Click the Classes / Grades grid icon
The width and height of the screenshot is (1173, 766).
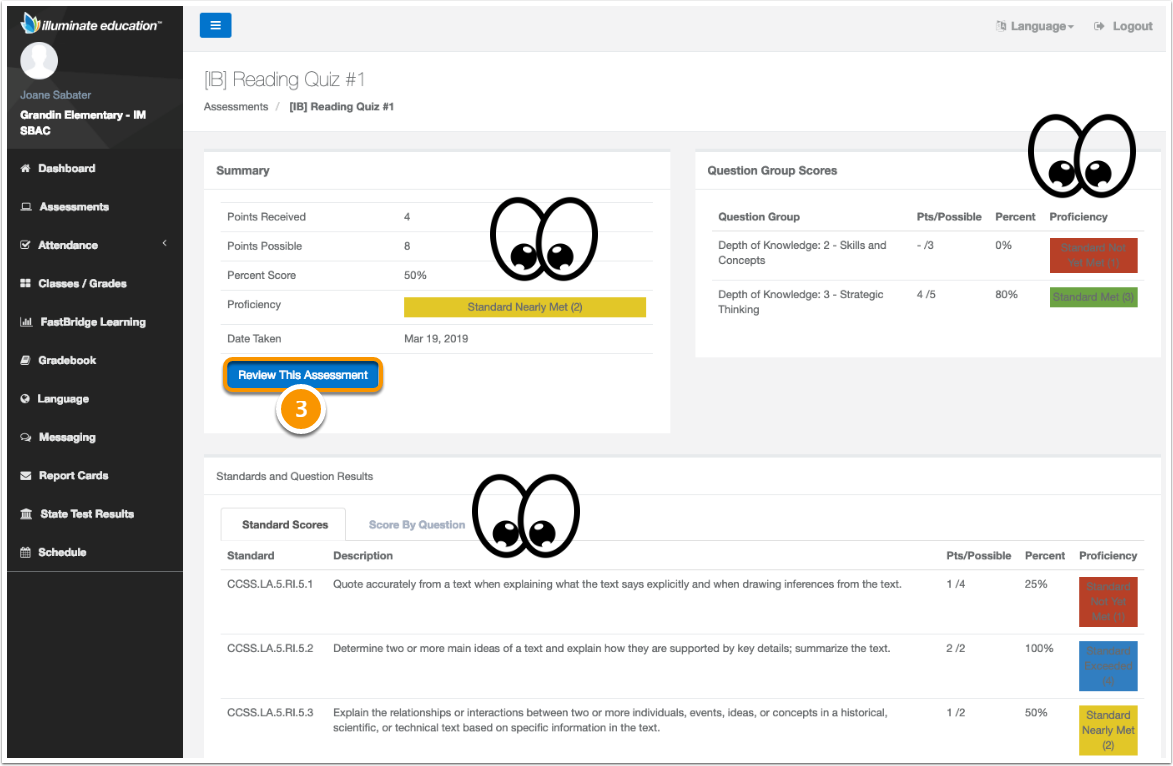[x=25, y=284]
